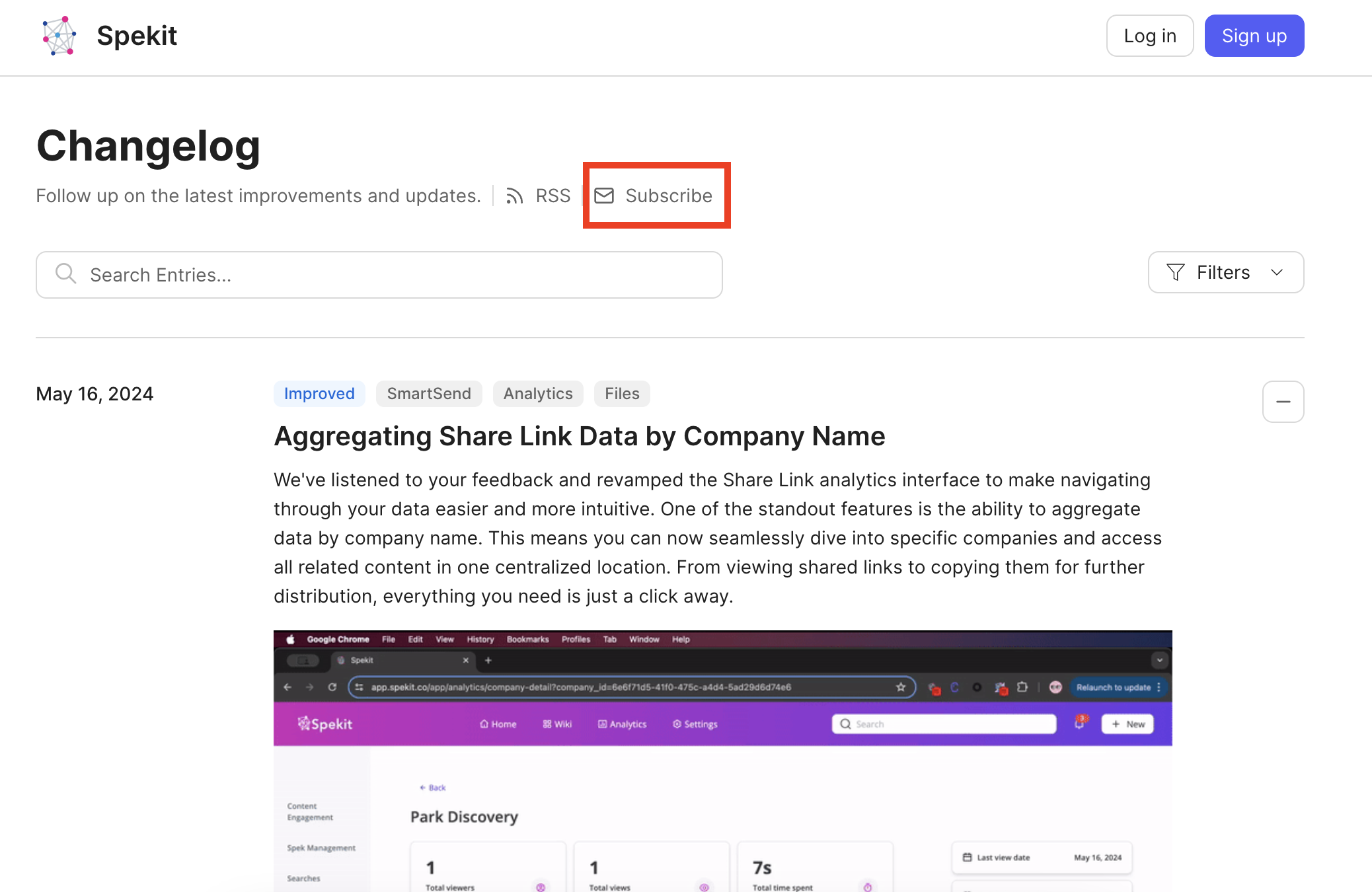Click the RSS feed icon
Viewport: 1372px width, 892px height.
point(515,196)
